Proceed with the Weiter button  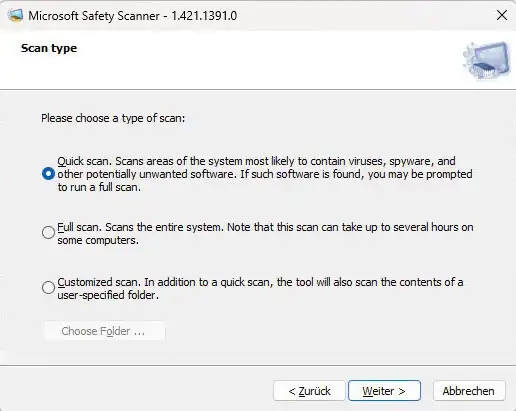click(x=384, y=391)
